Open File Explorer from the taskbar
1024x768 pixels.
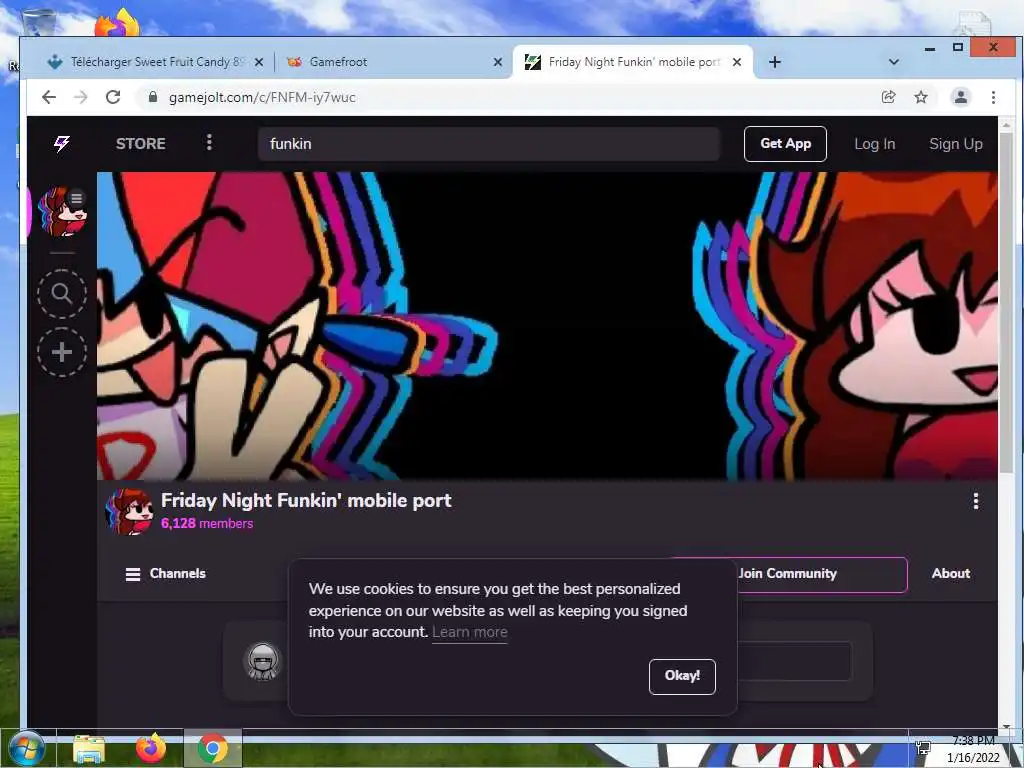click(89, 748)
